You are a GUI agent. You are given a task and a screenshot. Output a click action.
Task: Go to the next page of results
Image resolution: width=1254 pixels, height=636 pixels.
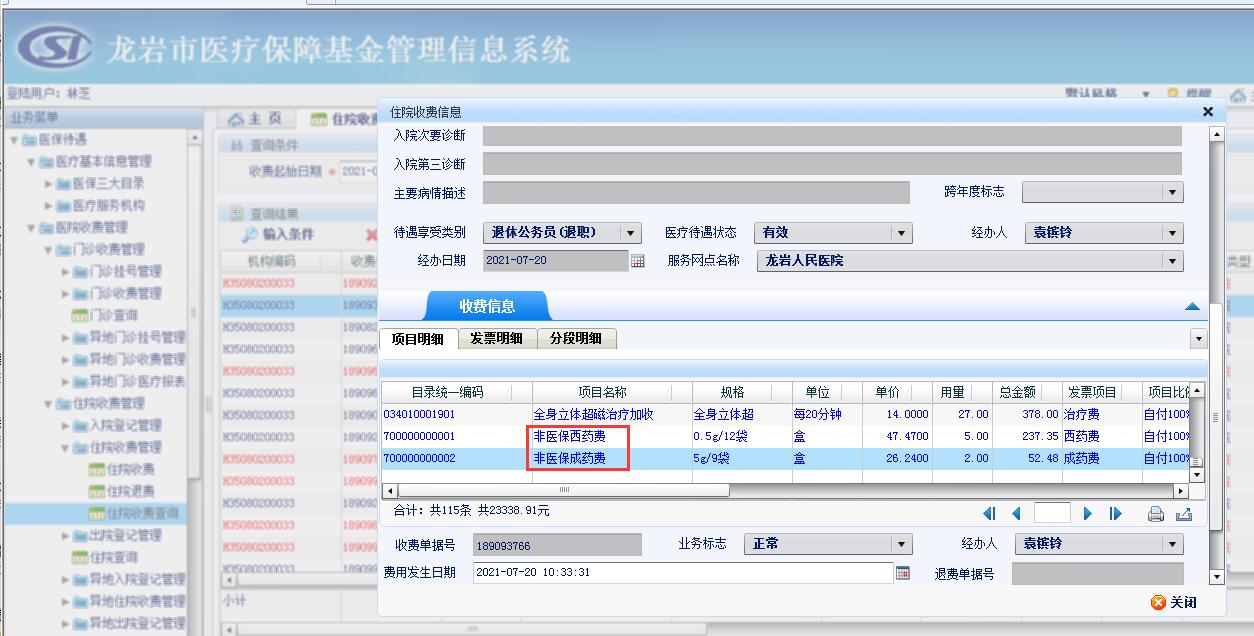[x=1088, y=514]
